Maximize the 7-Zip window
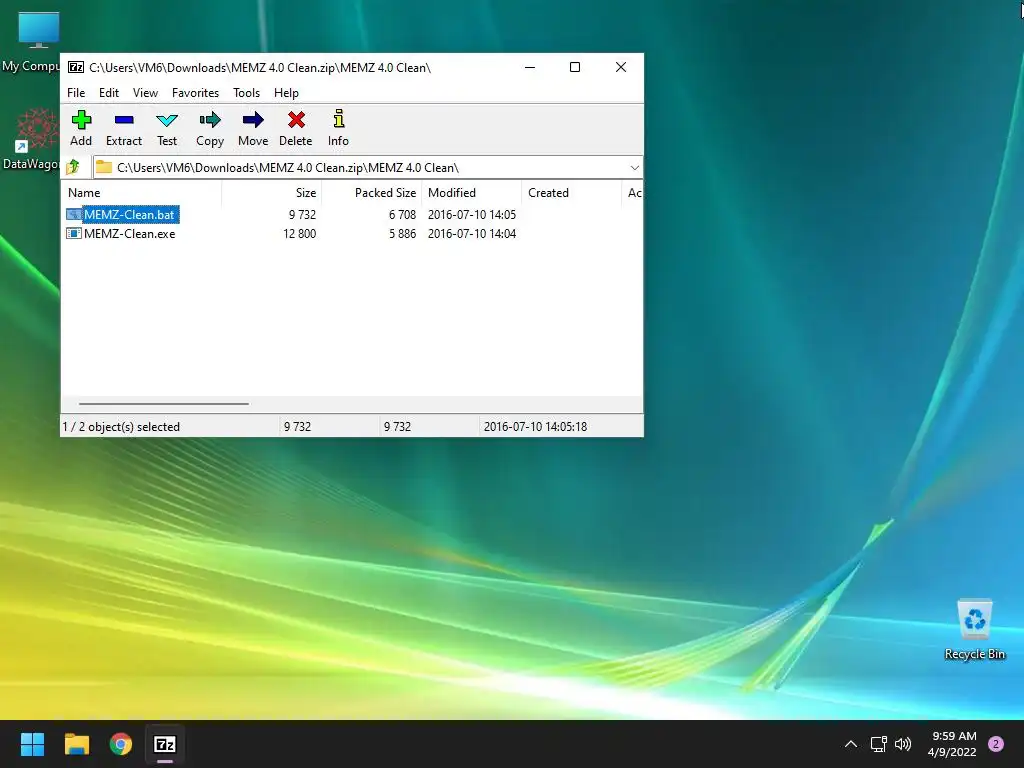This screenshot has height=768, width=1024. pos(575,67)
